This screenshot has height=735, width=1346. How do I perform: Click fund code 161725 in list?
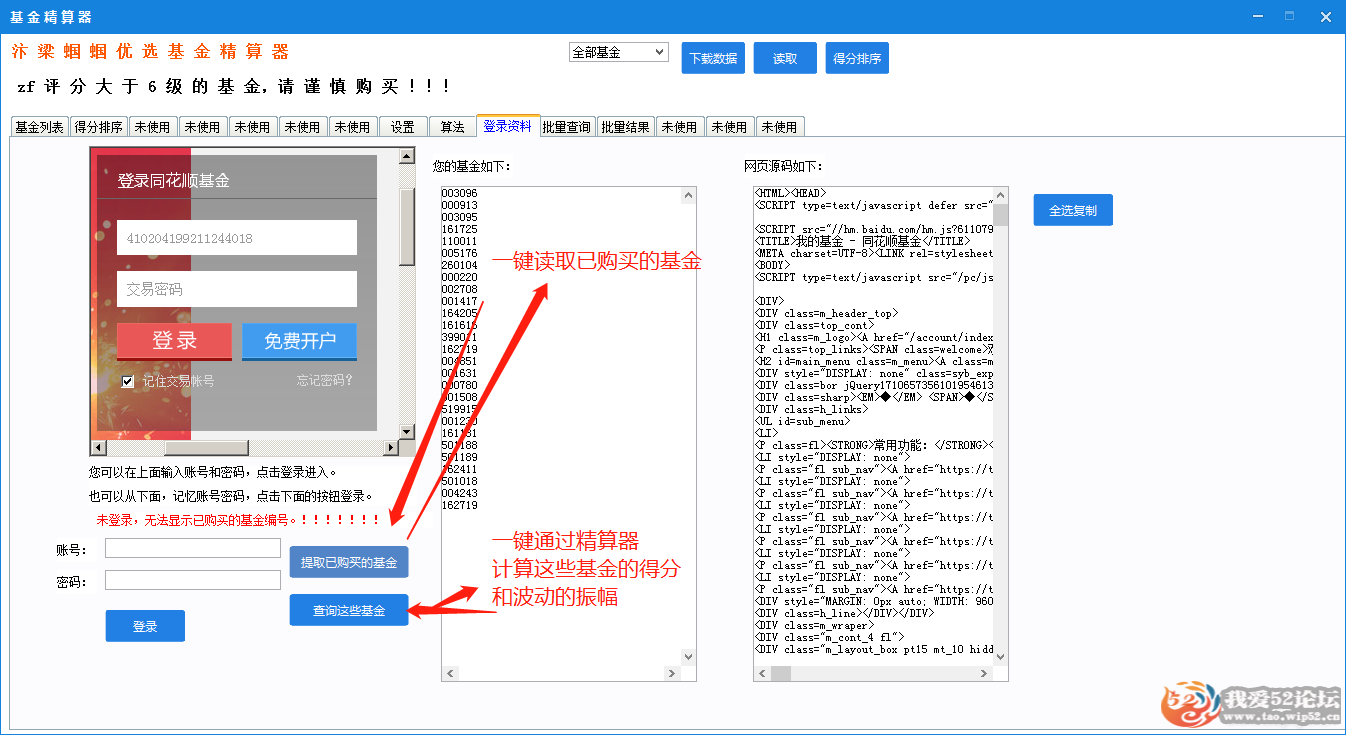459,229
